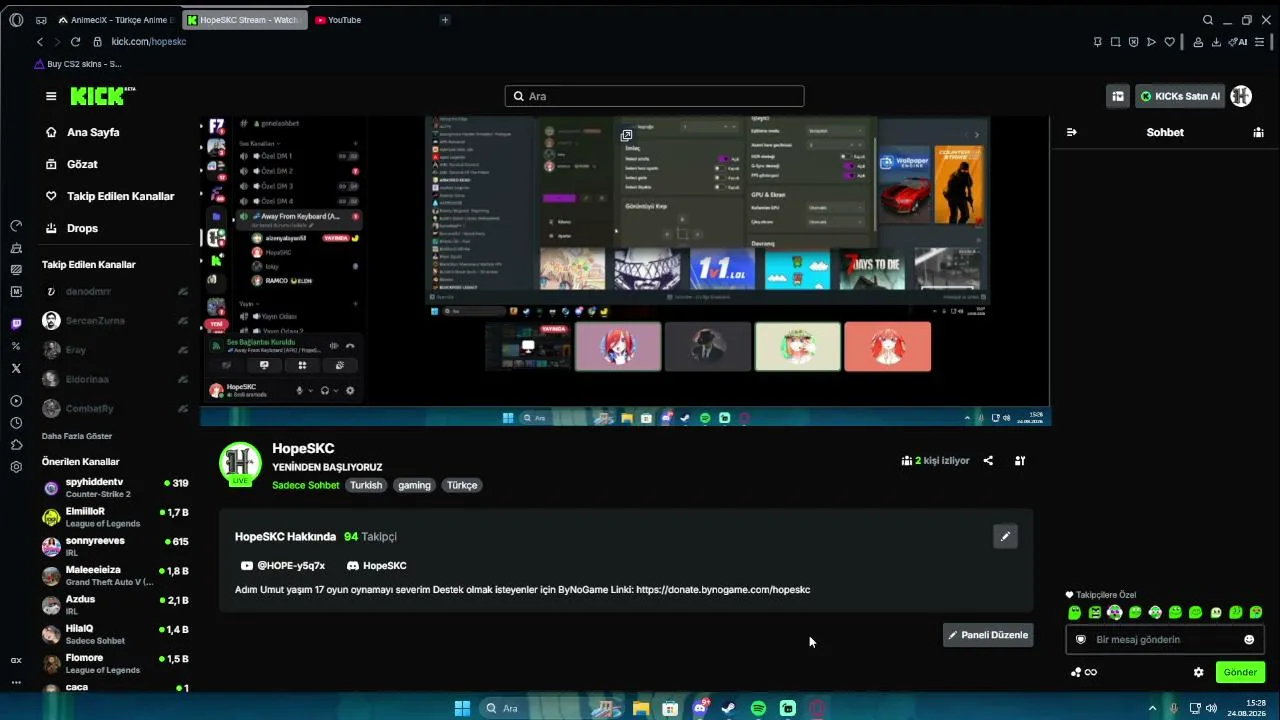The image size is (1280, 720).
Task: Open the browser downloads icon
Action: [x=1216, y=42]
